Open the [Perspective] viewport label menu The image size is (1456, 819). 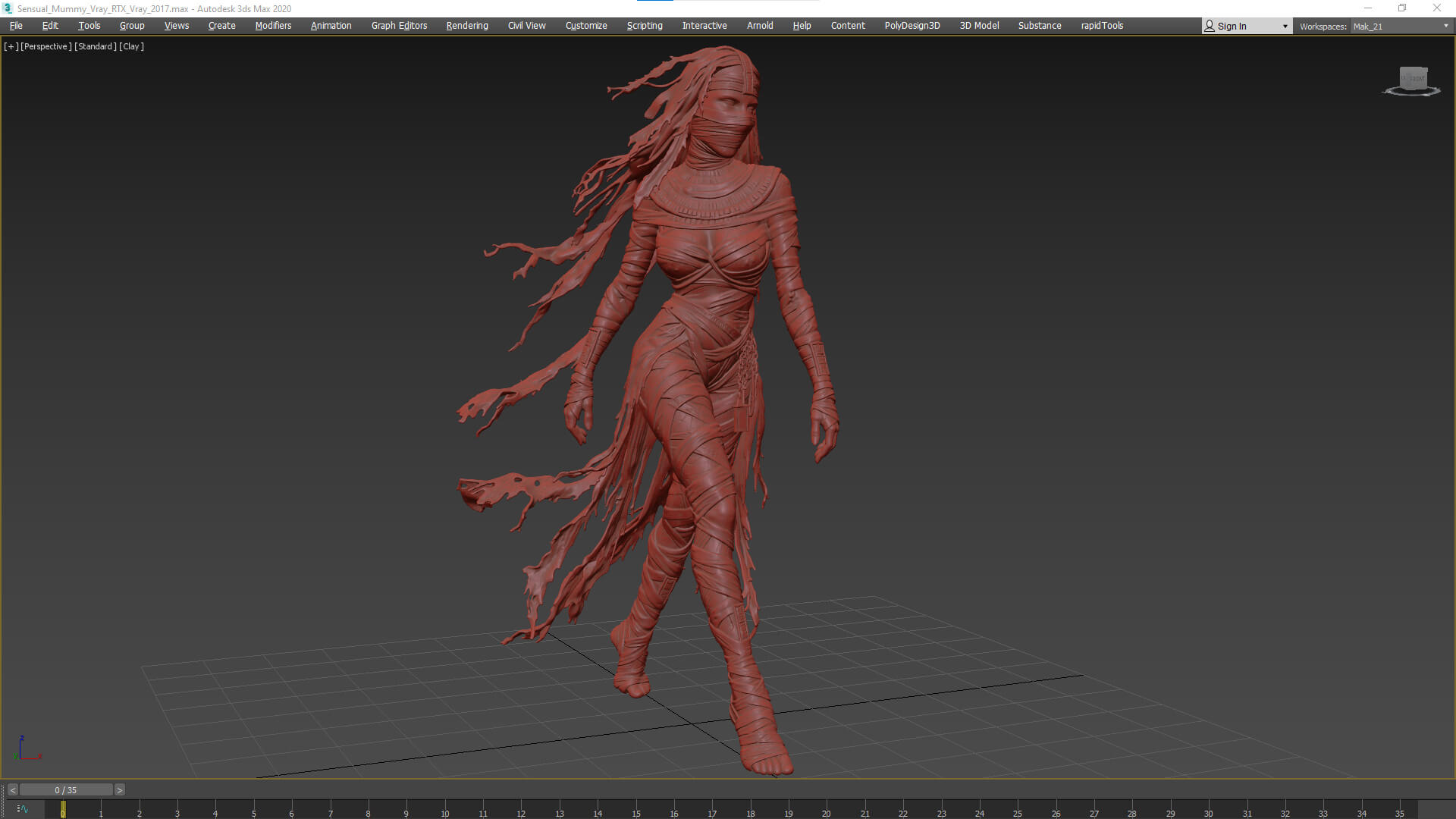point(46,46)
